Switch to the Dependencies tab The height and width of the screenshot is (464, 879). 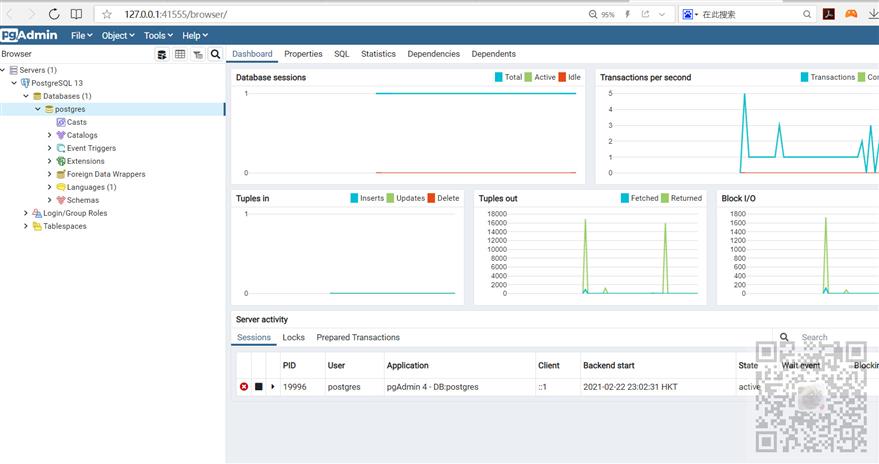pyautogui.click(x=433, y=54)
